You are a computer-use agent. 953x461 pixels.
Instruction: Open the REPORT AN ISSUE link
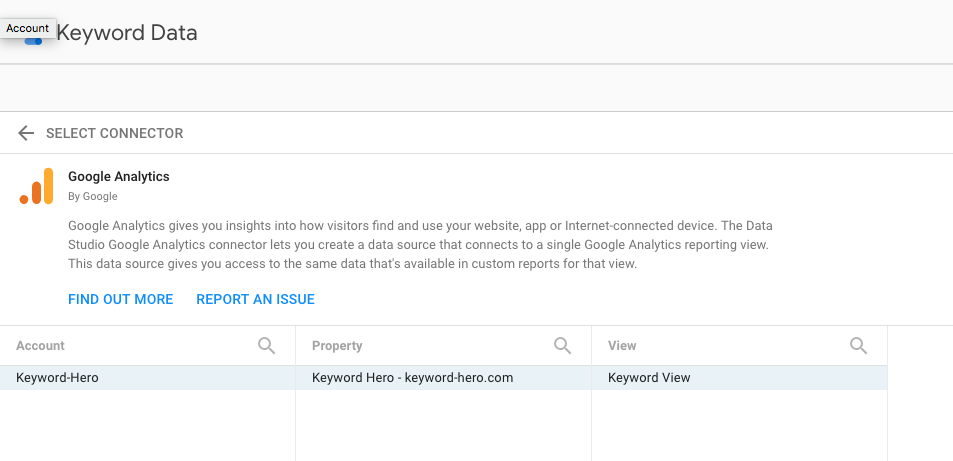255,299
